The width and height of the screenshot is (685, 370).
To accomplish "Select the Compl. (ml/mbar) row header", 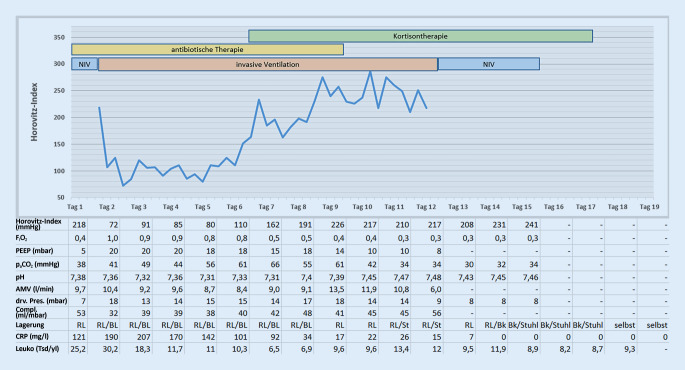I will [x=31, y=312].
